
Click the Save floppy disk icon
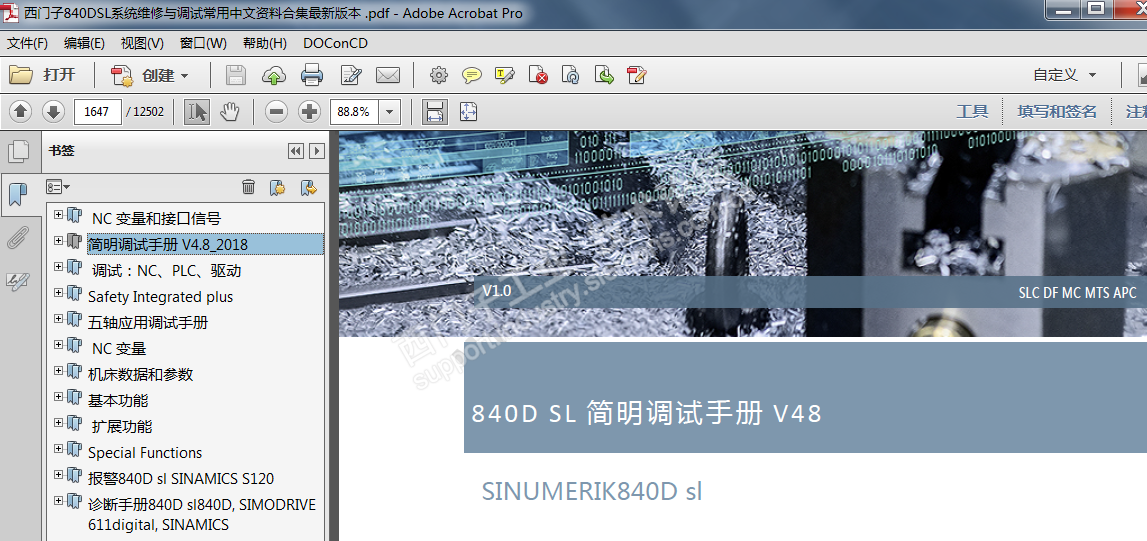click(x=236, y=75)
